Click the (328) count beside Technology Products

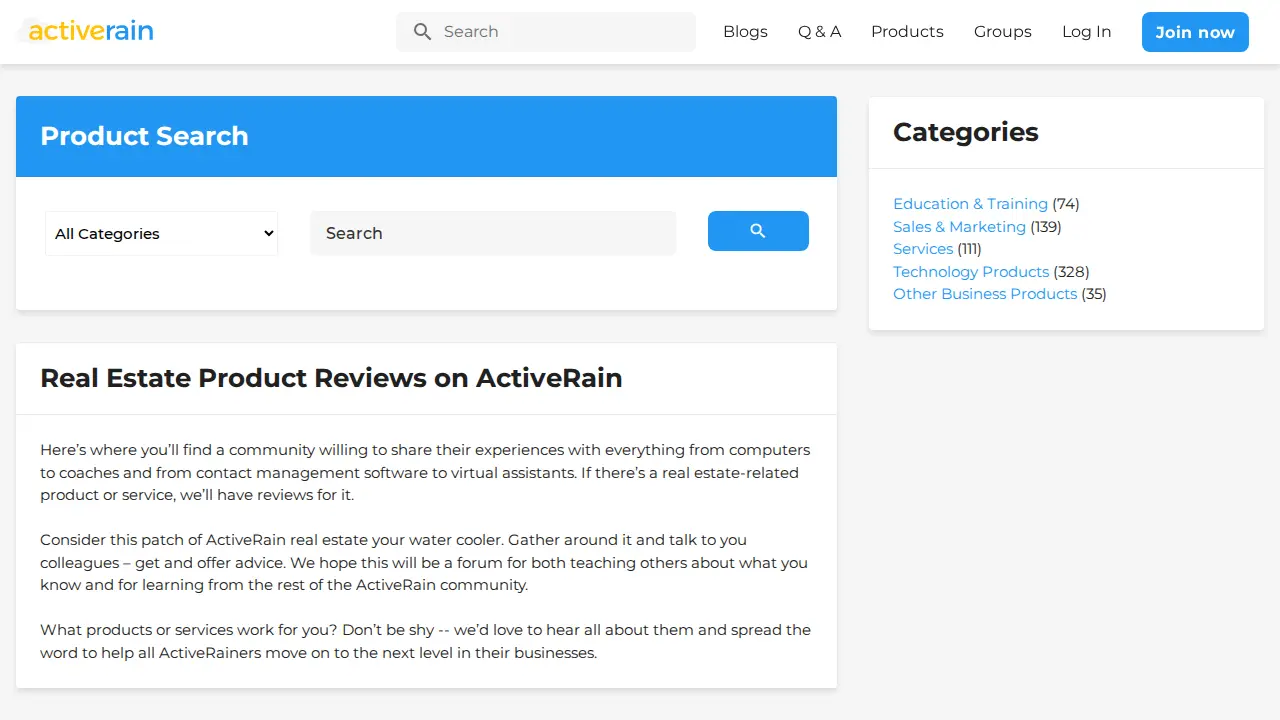tap(1071, 272)
